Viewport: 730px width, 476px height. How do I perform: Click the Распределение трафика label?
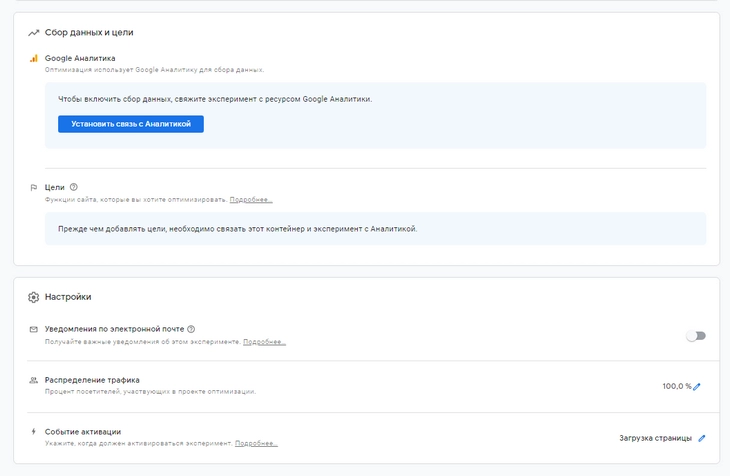pos(92,380)
